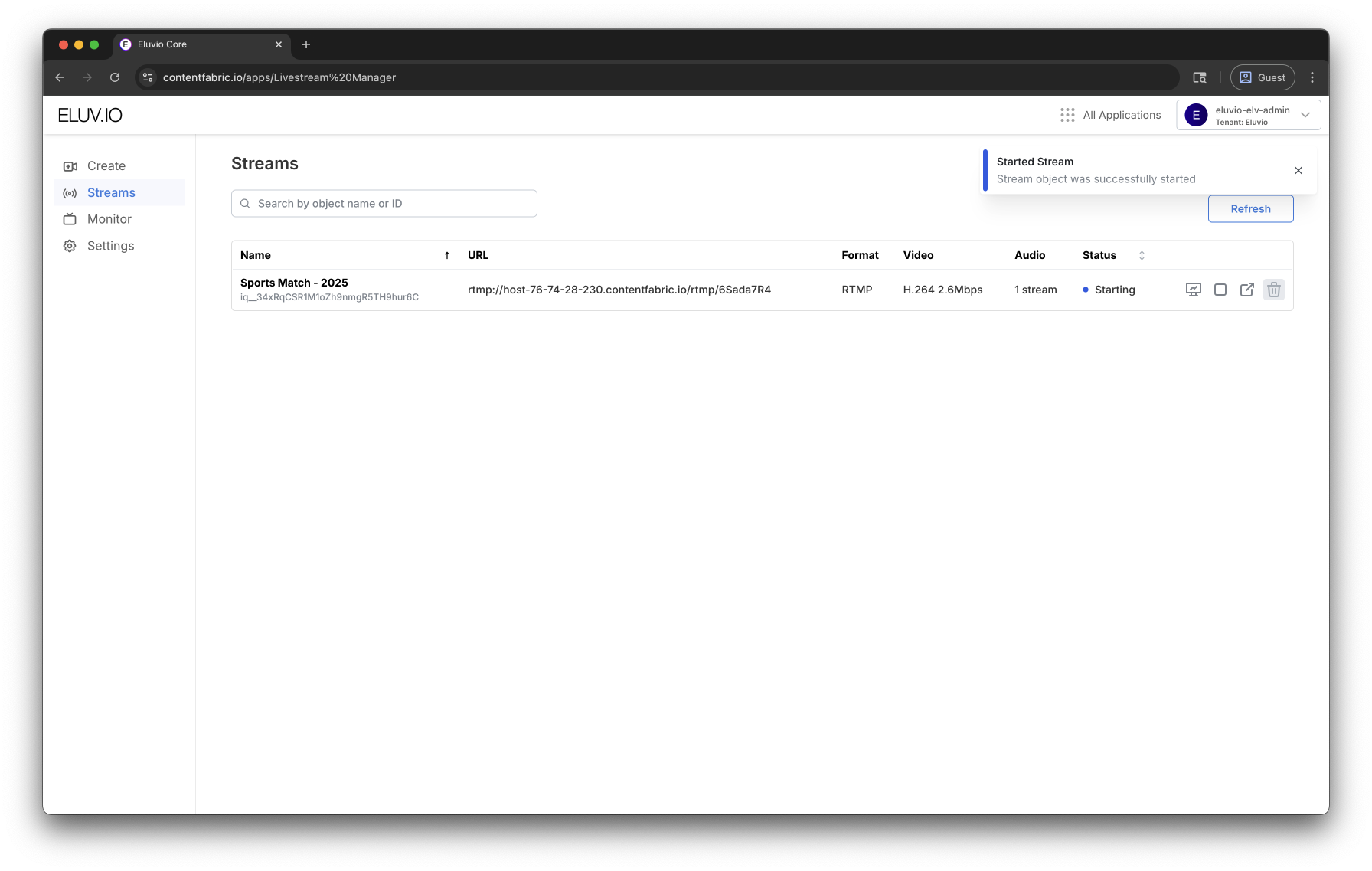This screenshot has width=1372, height=871.
Task: Delete the Sports Match - 2025 stream
Action: point(1274,290)
